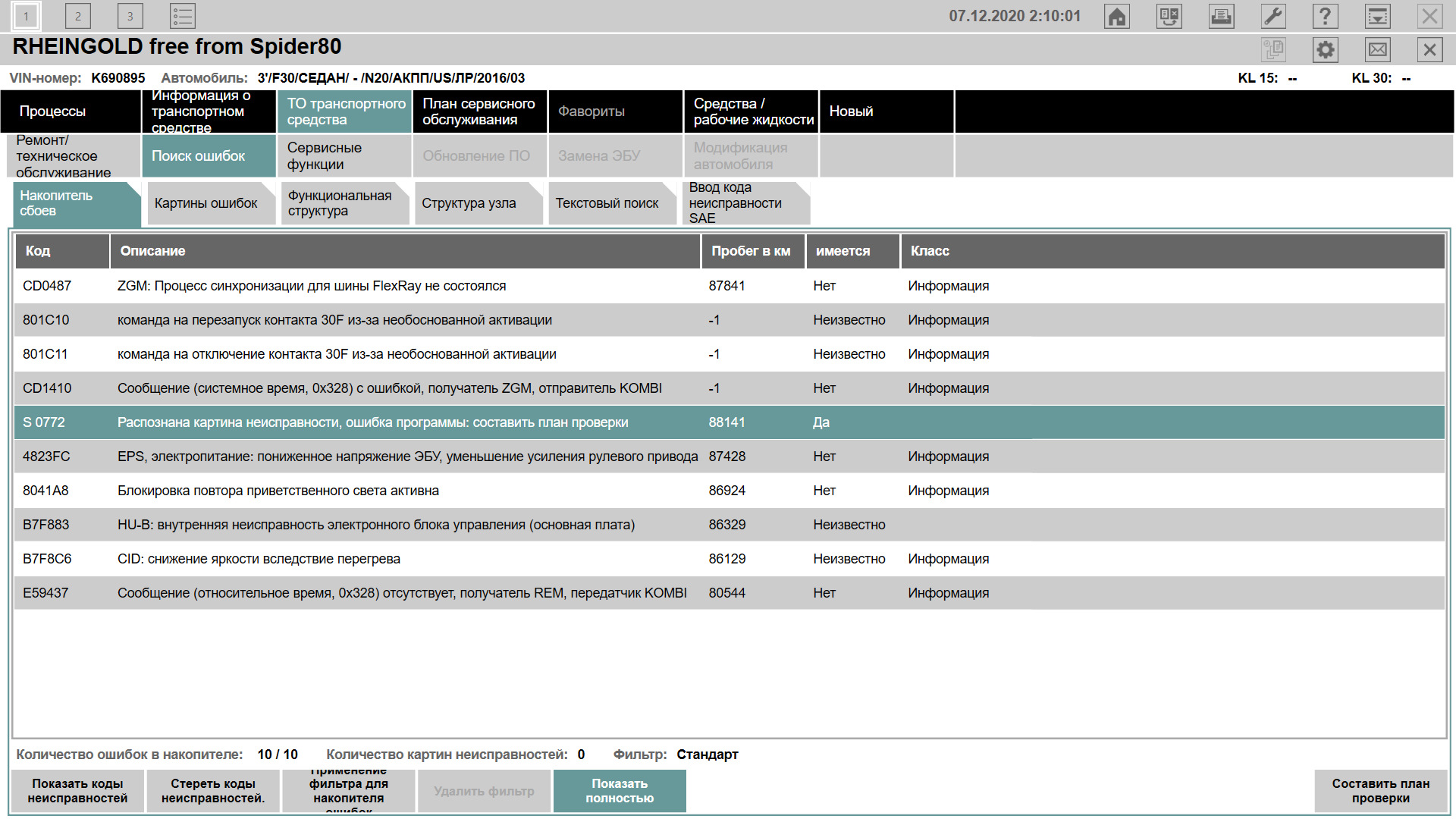
Task: Open the gear settings icon
Action: tap(1325, 50)
